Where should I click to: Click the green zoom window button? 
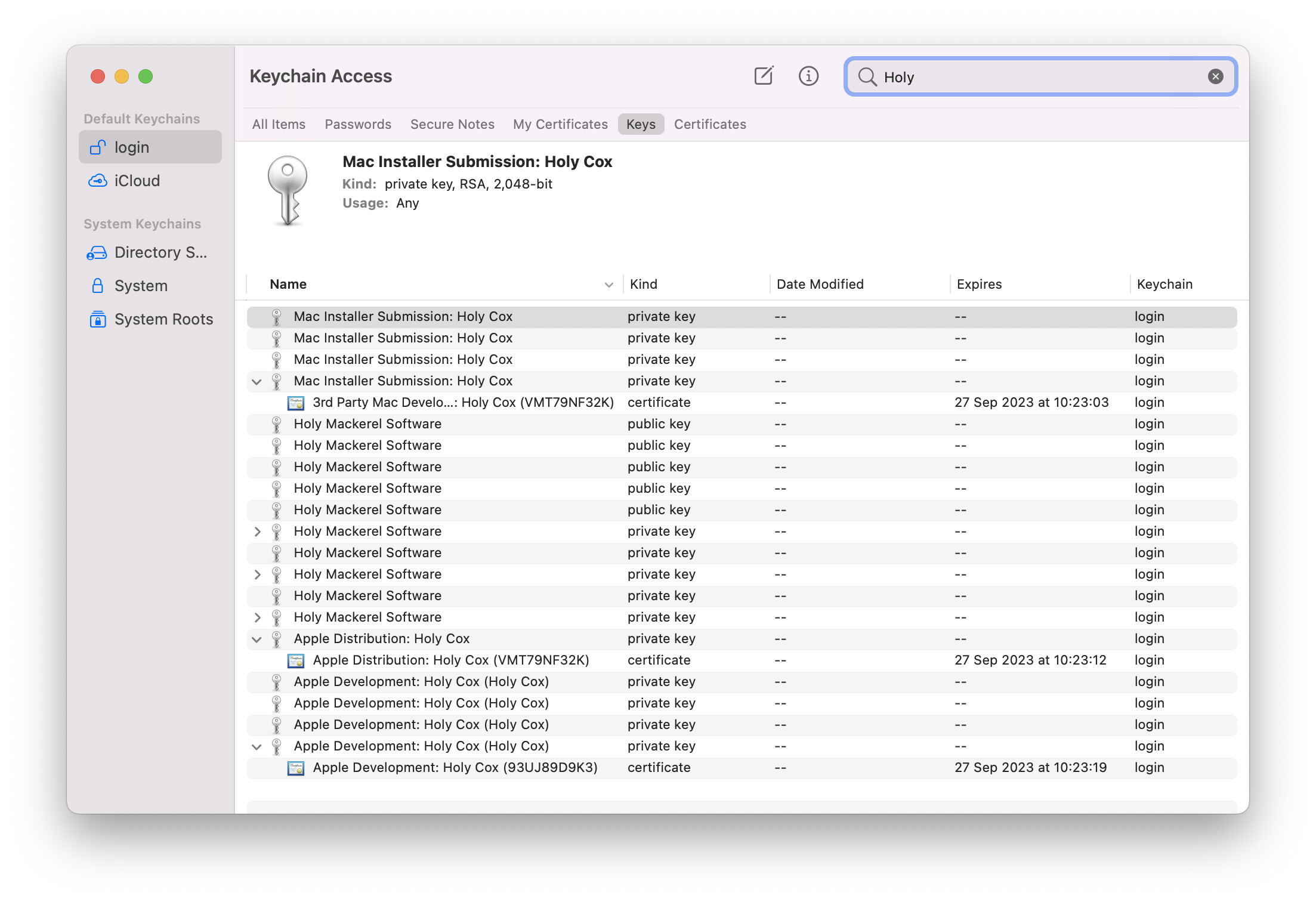point(146,76)
